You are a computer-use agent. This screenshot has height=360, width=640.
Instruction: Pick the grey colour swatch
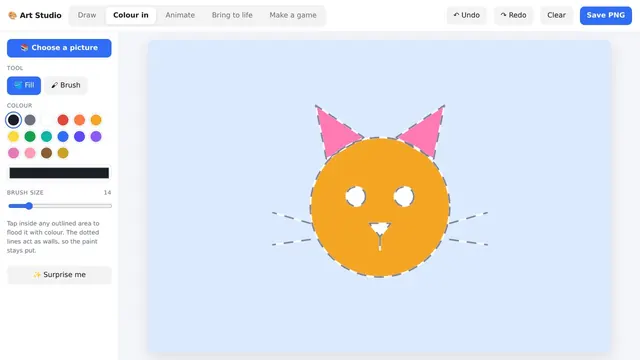click(x=30, y=120)
